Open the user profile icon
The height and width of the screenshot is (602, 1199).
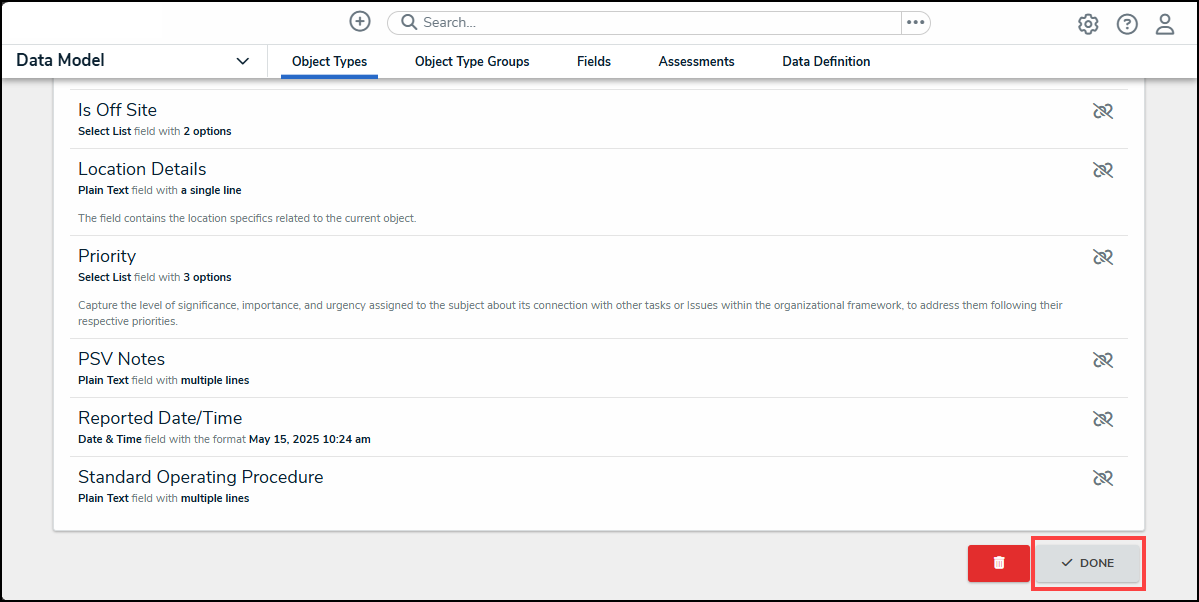[x=1165, y=25]
